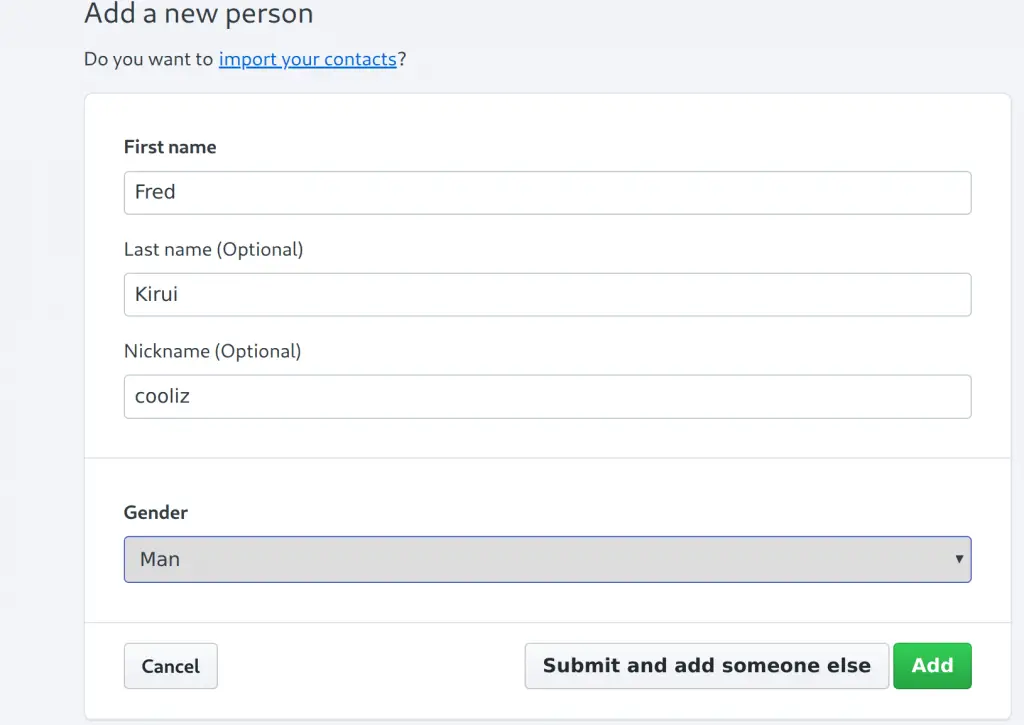Click the 'Nickname (Optional)' label
This screenshot has height=725, width=1024.
point(212,351)
